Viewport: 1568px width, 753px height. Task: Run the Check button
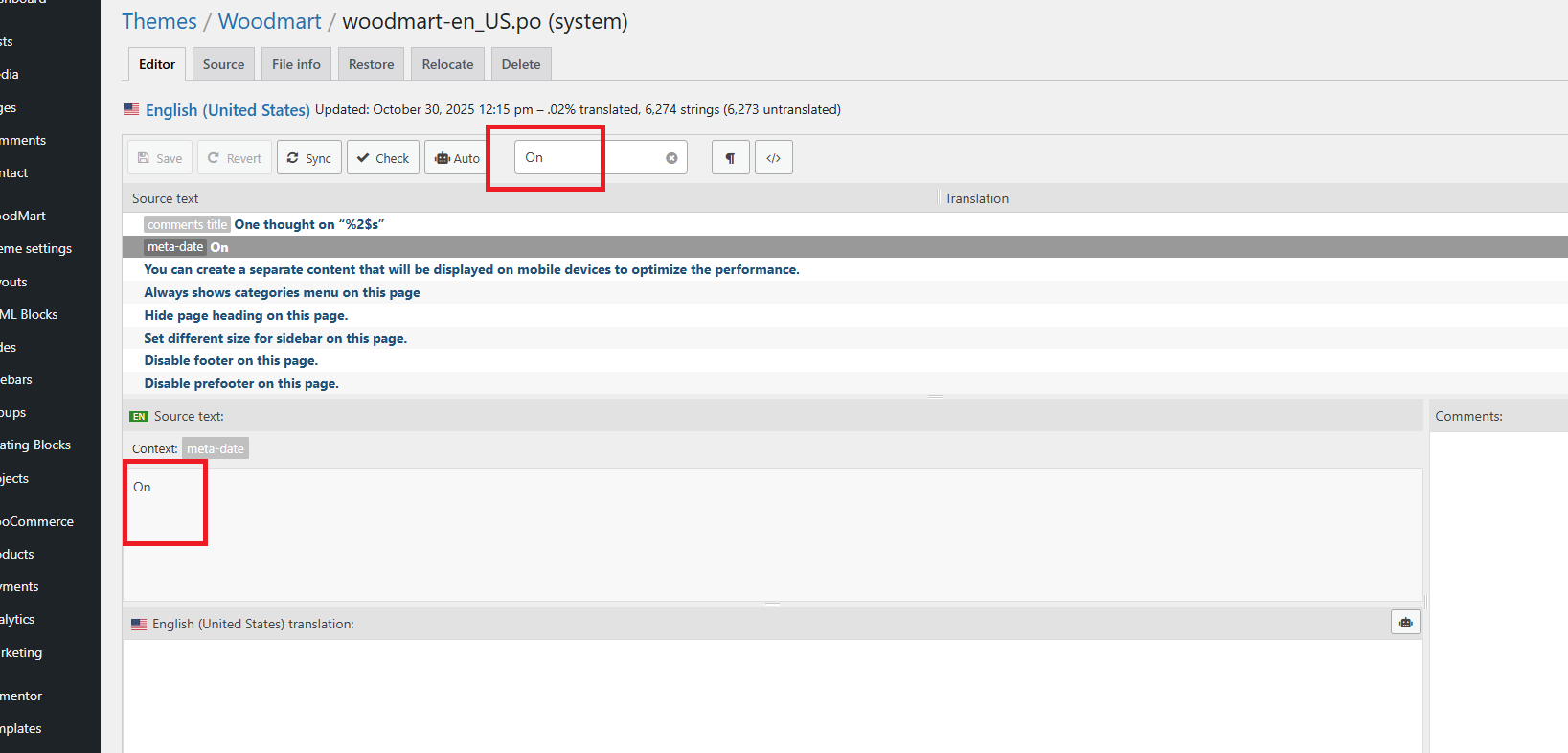click(383, 158)
